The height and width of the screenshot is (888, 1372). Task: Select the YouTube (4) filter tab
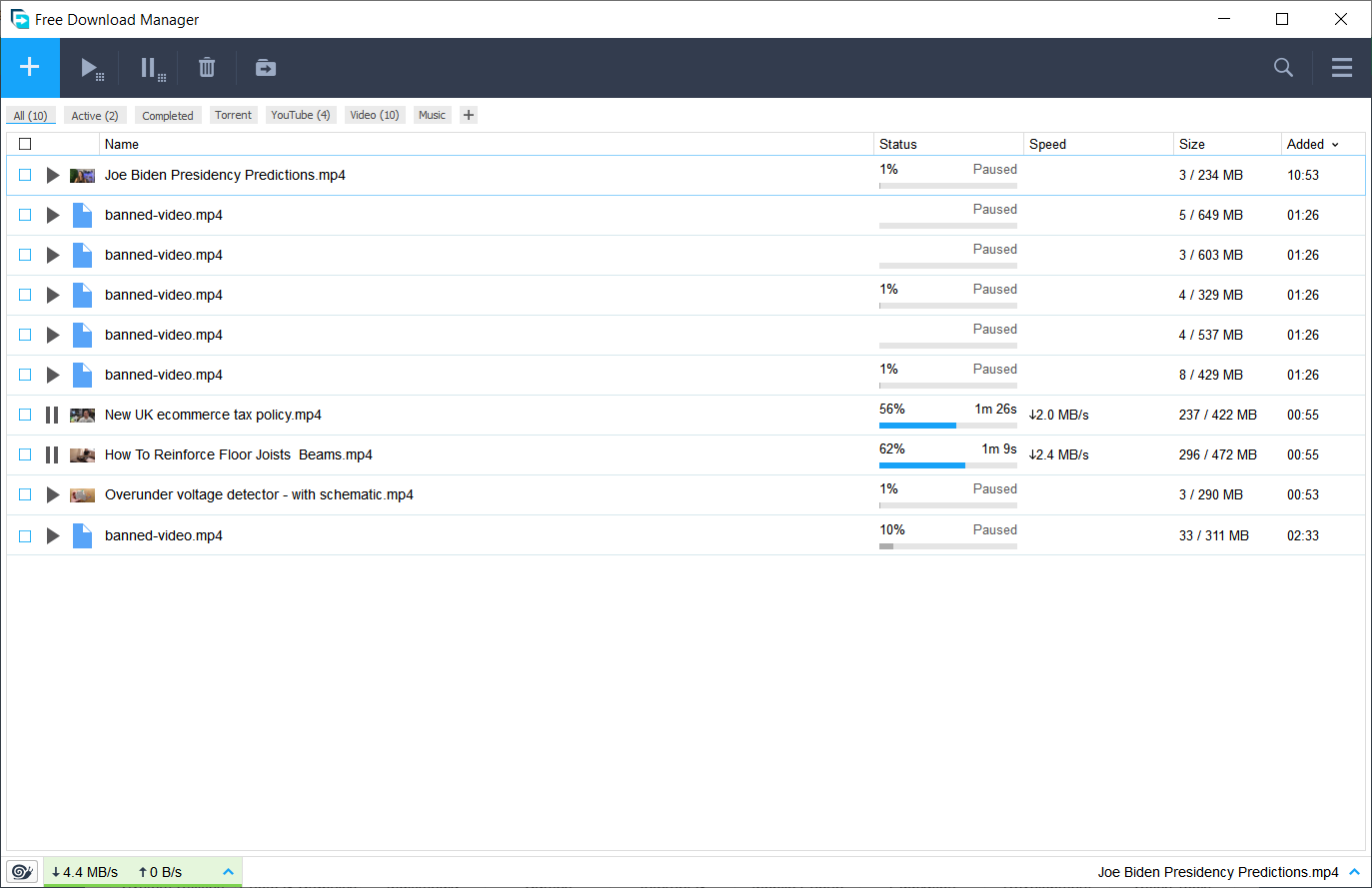pos(301,115)
